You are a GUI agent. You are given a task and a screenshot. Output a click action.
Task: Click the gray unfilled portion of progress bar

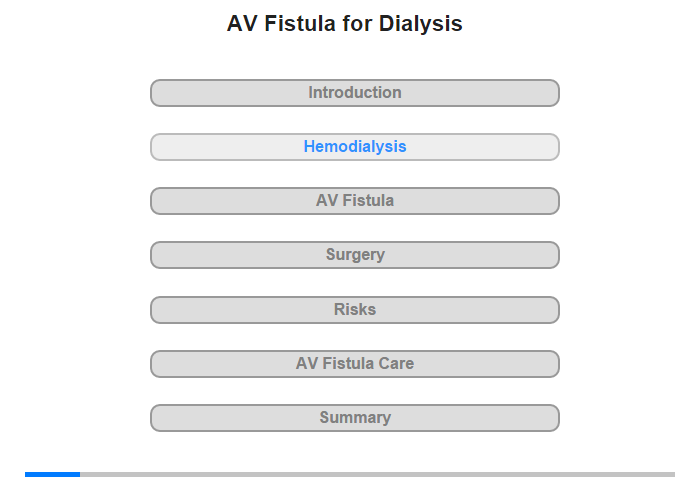[x=377, y=474]
